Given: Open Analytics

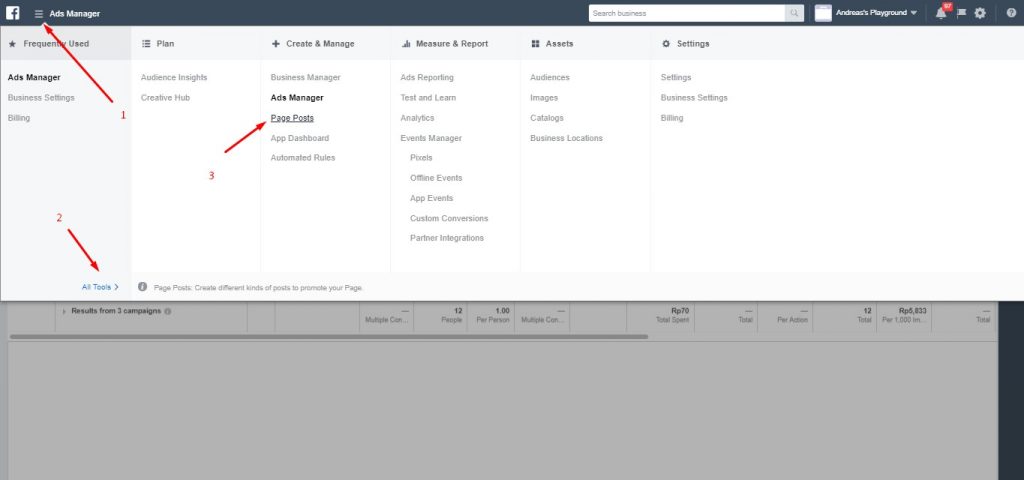Looking at the screenshot, I should pyautogui.click(x=417, y=118).
